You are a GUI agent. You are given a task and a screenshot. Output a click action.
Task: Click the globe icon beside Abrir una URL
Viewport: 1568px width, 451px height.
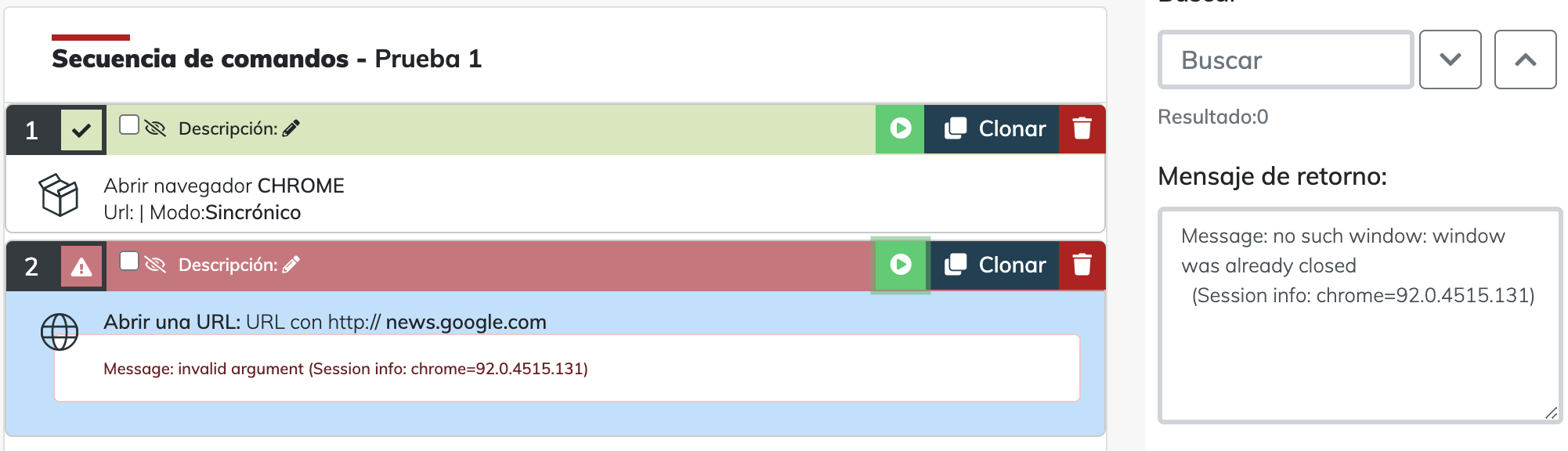point(60,332)
